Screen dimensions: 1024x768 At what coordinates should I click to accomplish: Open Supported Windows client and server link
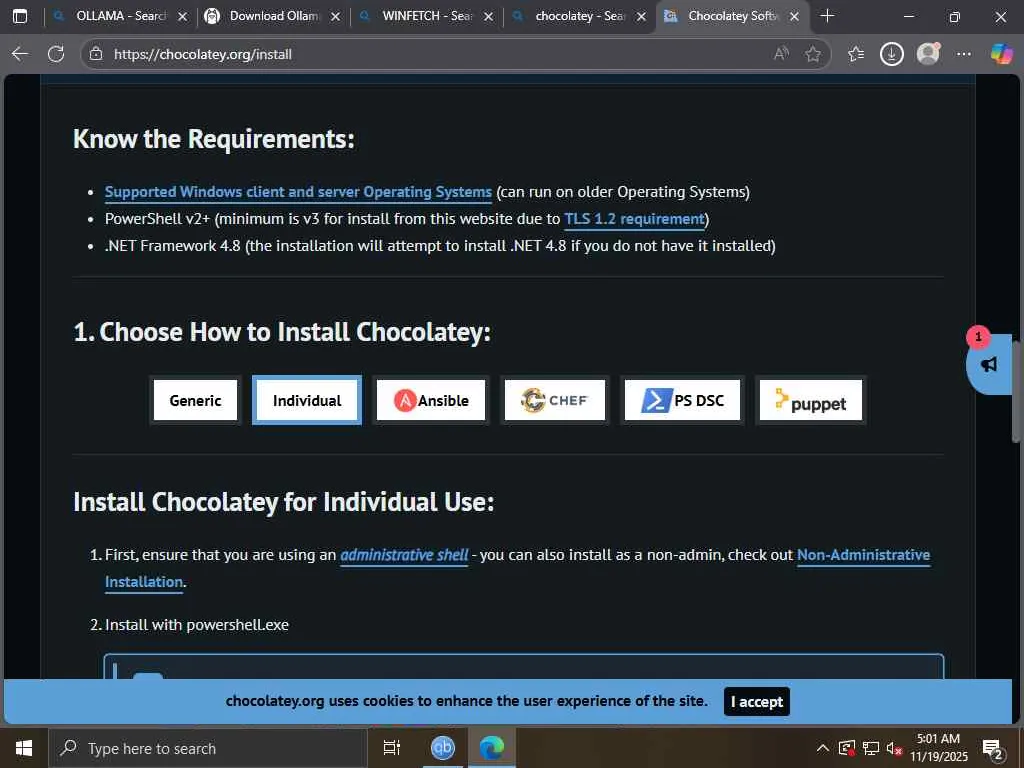coord(298,192)
